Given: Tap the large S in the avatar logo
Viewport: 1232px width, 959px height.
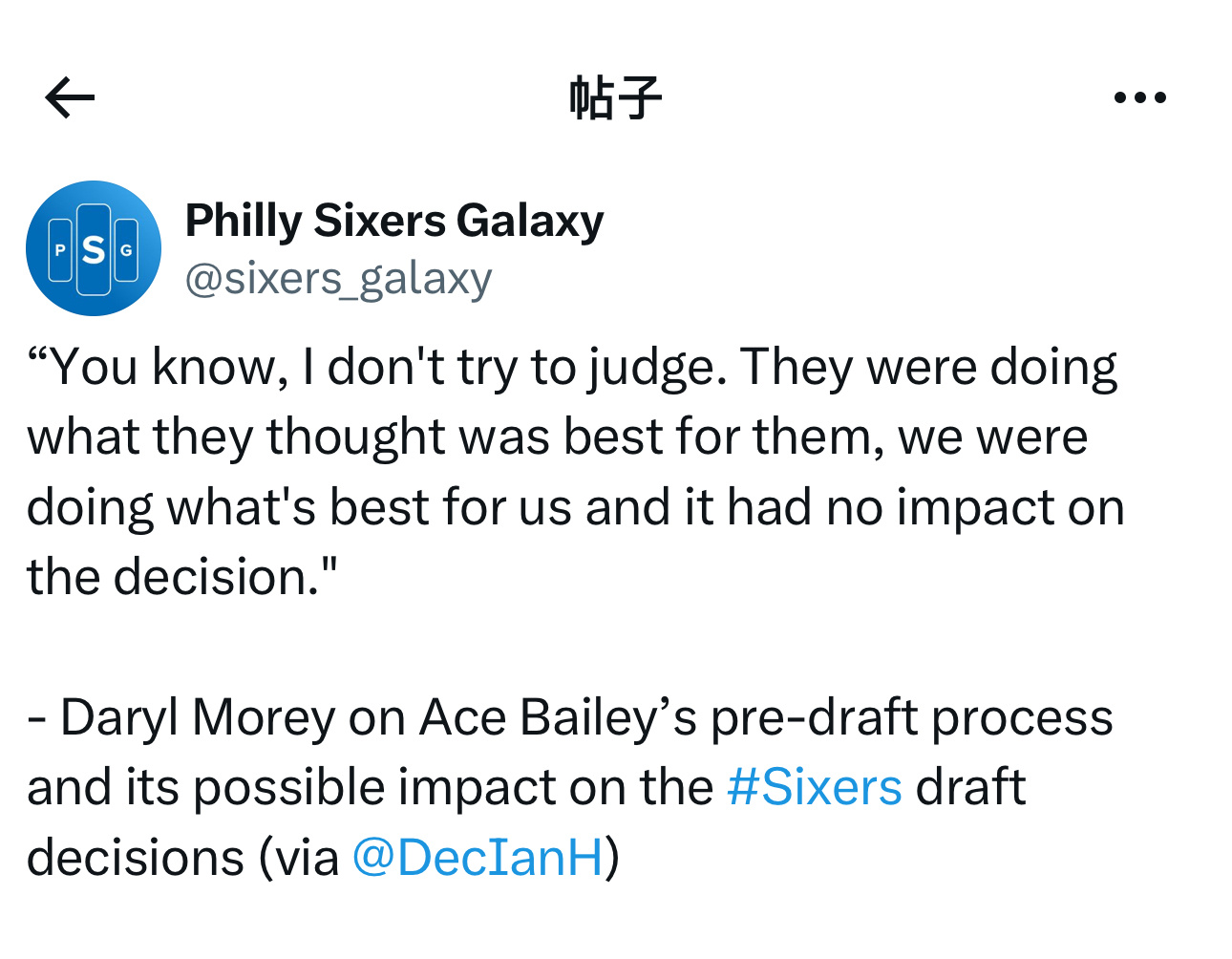Looking at the screenshot, I should pos(94,250).
